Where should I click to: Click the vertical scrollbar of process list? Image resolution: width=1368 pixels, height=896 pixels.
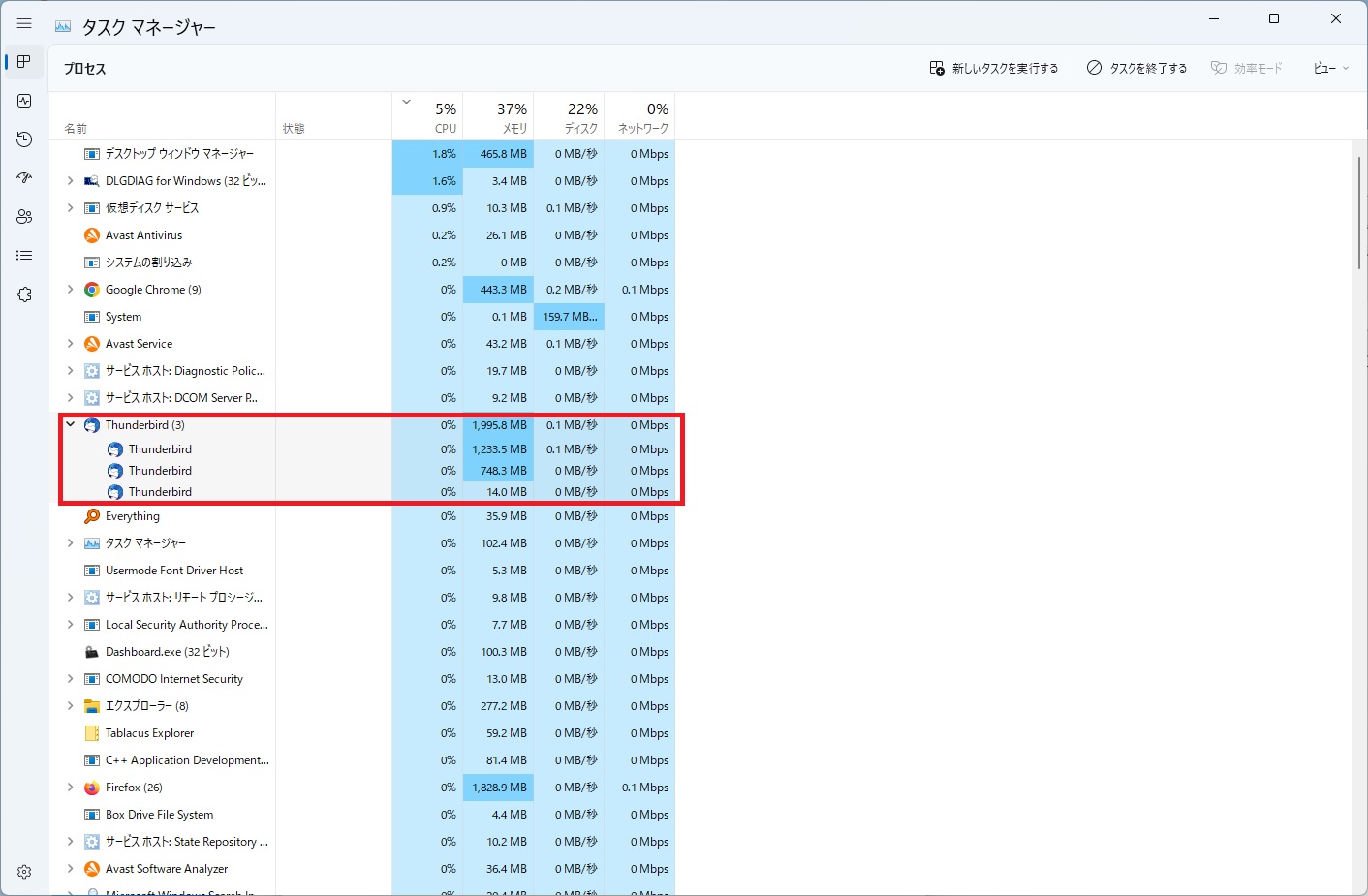[x=1358, y=213]
